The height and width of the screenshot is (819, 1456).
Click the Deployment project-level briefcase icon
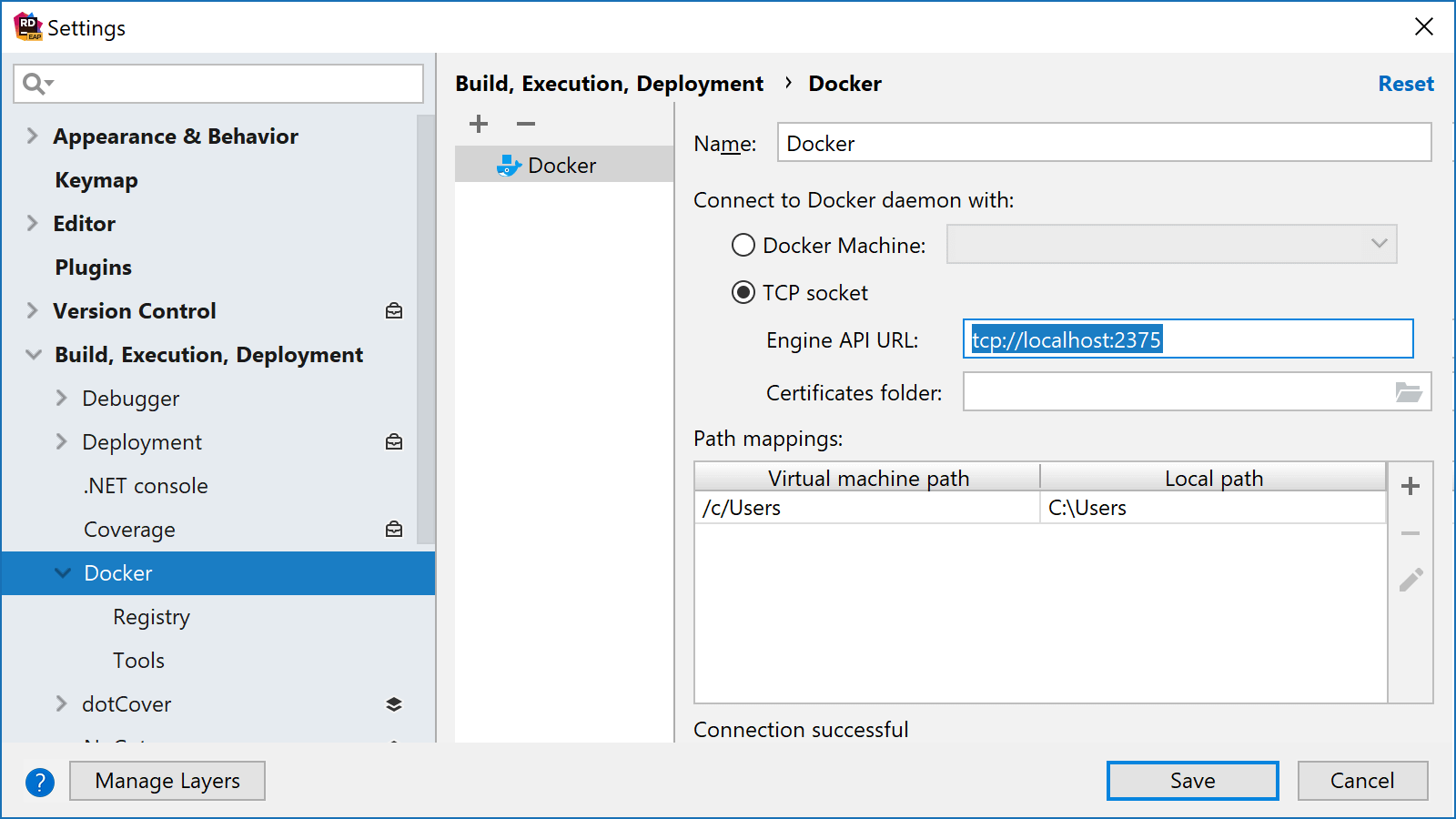[394, 442]
